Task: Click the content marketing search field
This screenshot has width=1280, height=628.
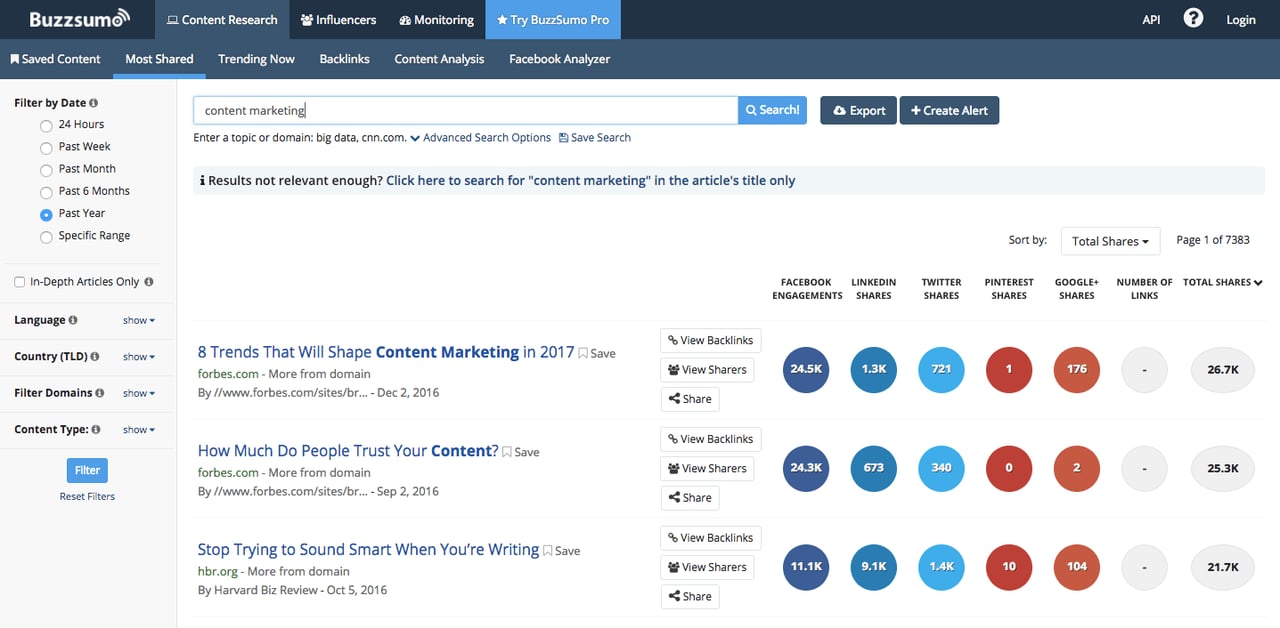Action: (x=465, y=110)
